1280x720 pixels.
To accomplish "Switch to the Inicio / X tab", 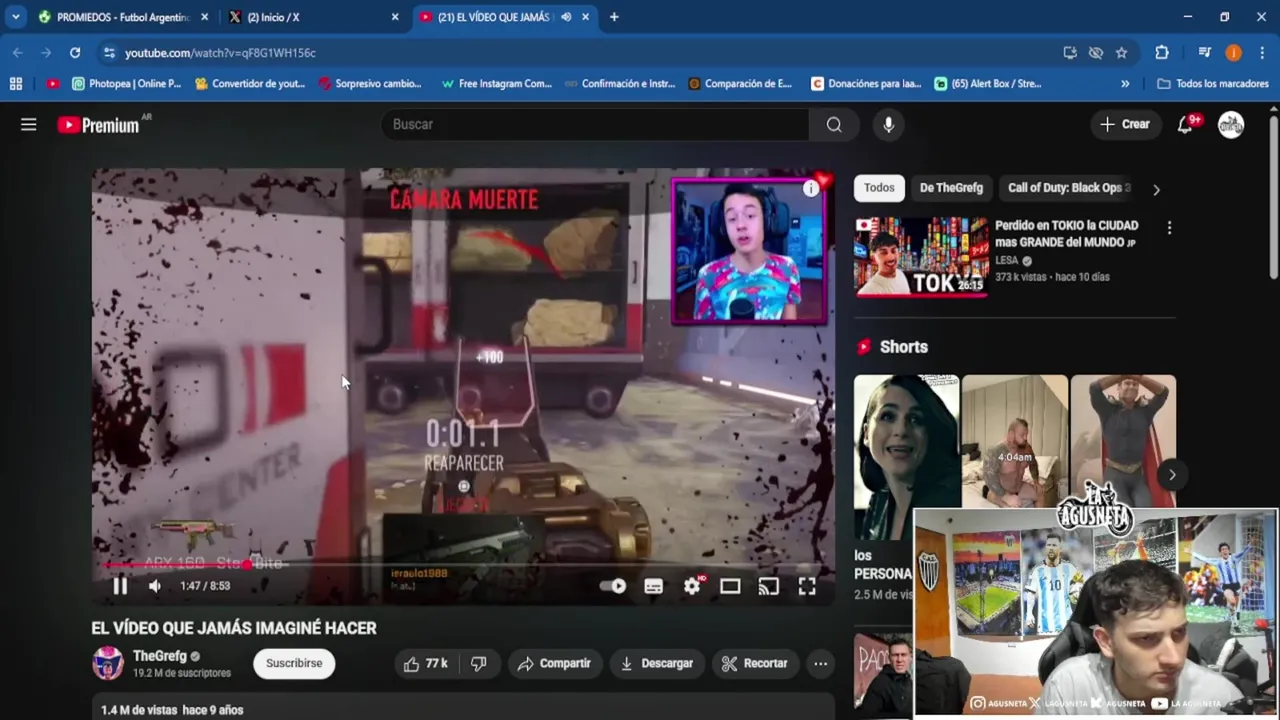I will pyautogui.click(x=300, y=17).
